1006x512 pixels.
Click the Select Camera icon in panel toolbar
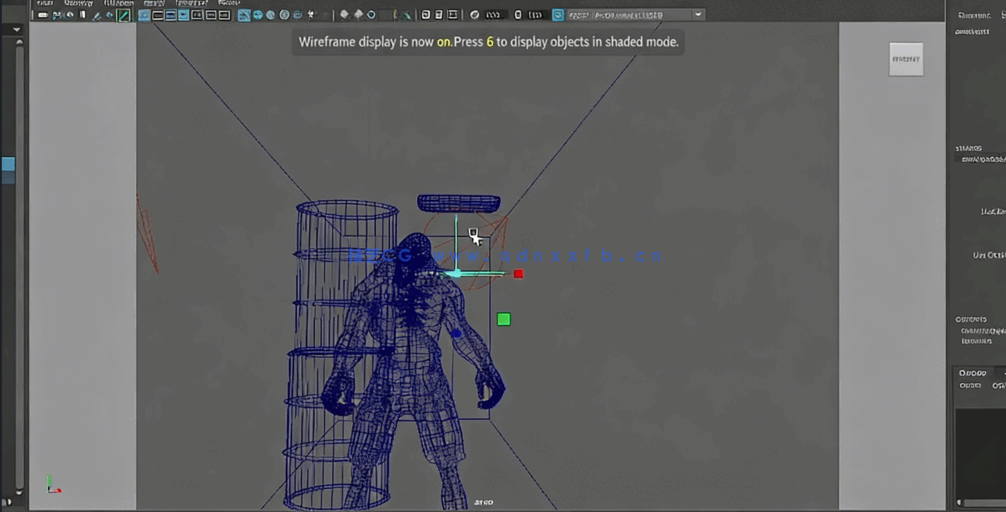[x=43, y=15]
